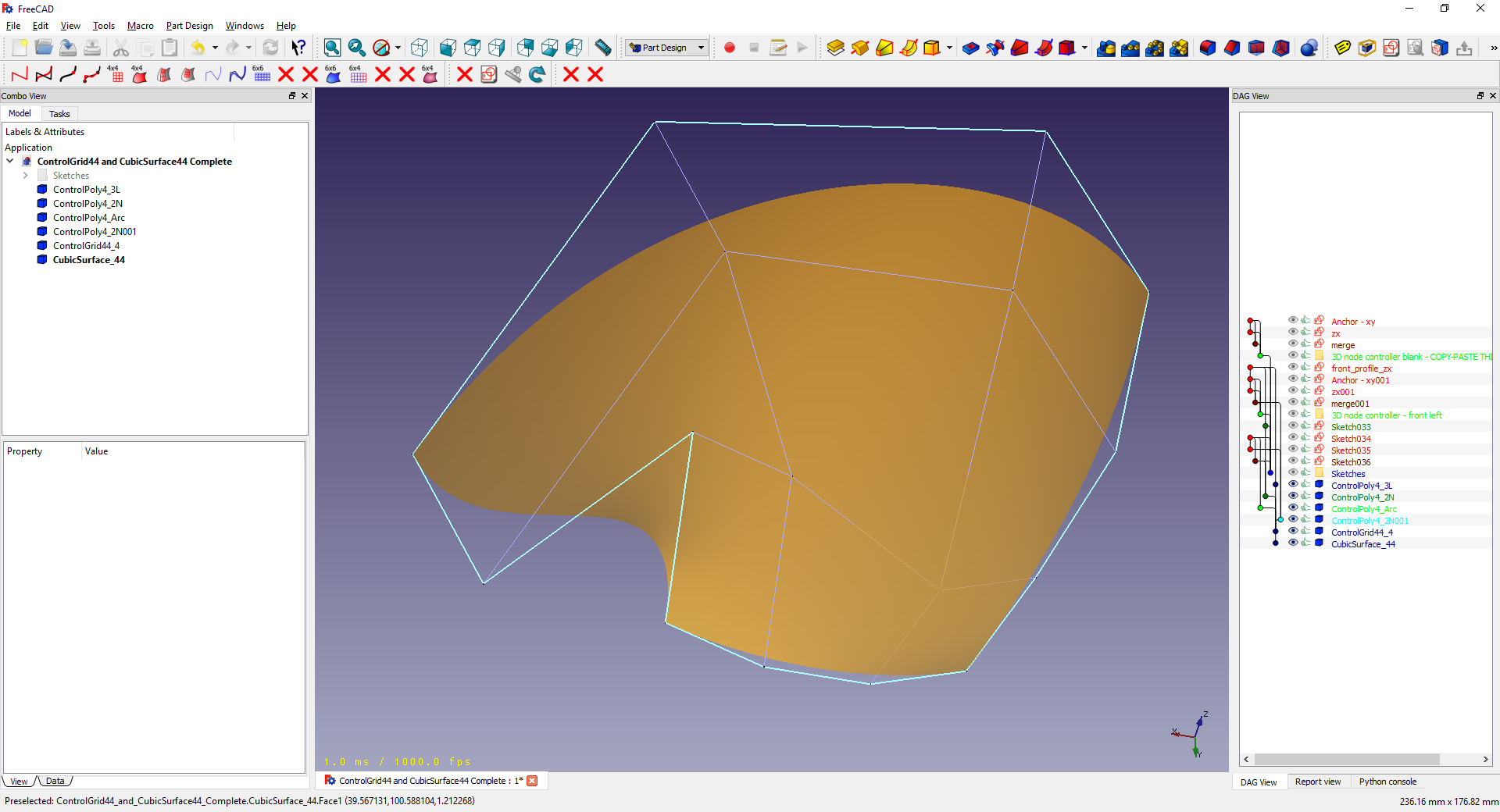Expand hidden toolbar items chevron
This screenshot has width=1500, height=812.
click(x=1493, y=48)
